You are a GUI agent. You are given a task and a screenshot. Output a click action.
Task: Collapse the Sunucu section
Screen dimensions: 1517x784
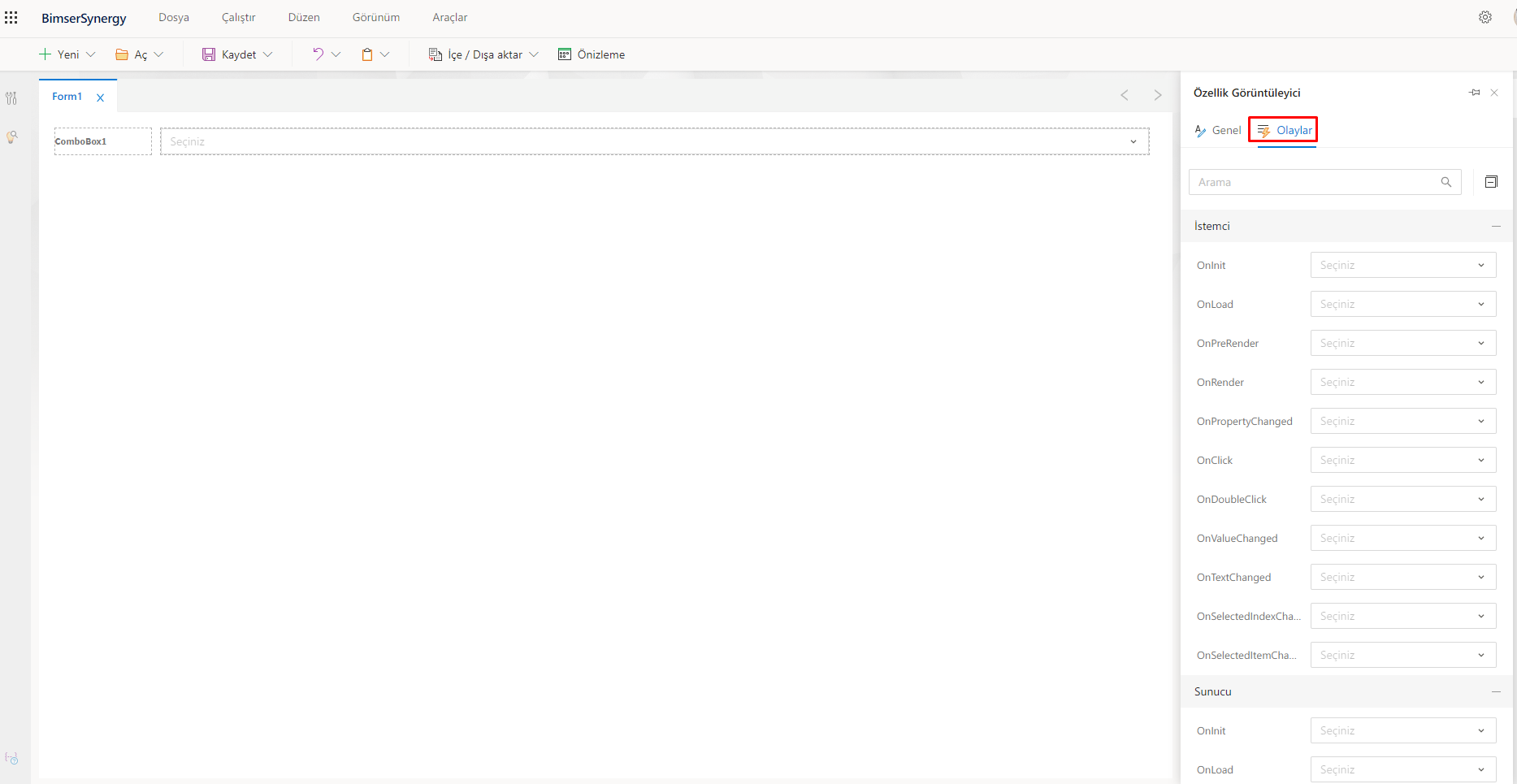1496,691
